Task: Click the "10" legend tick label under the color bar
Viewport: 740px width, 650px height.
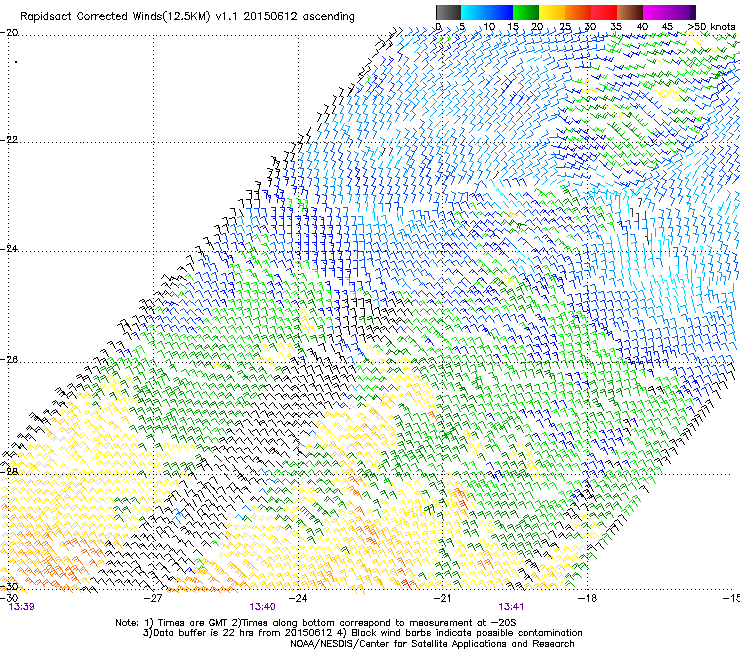Action: 489,27
